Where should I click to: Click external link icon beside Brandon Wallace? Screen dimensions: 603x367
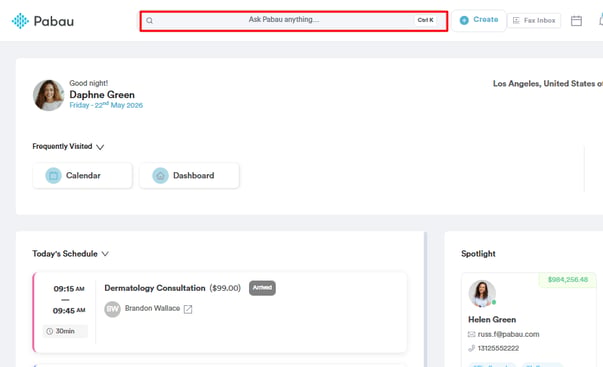point(188,309)
